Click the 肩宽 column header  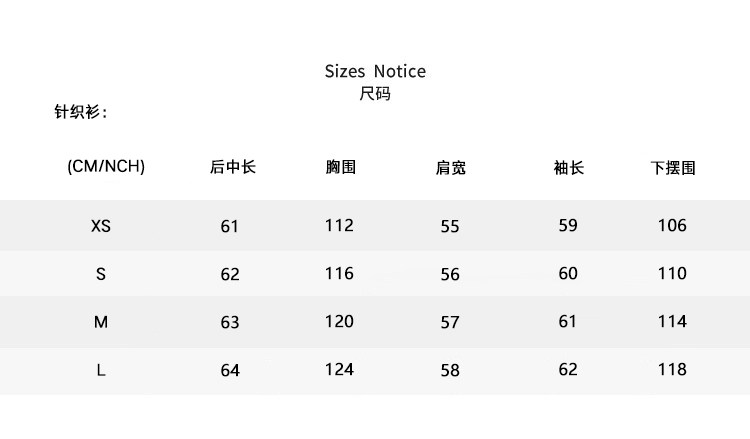451,168
